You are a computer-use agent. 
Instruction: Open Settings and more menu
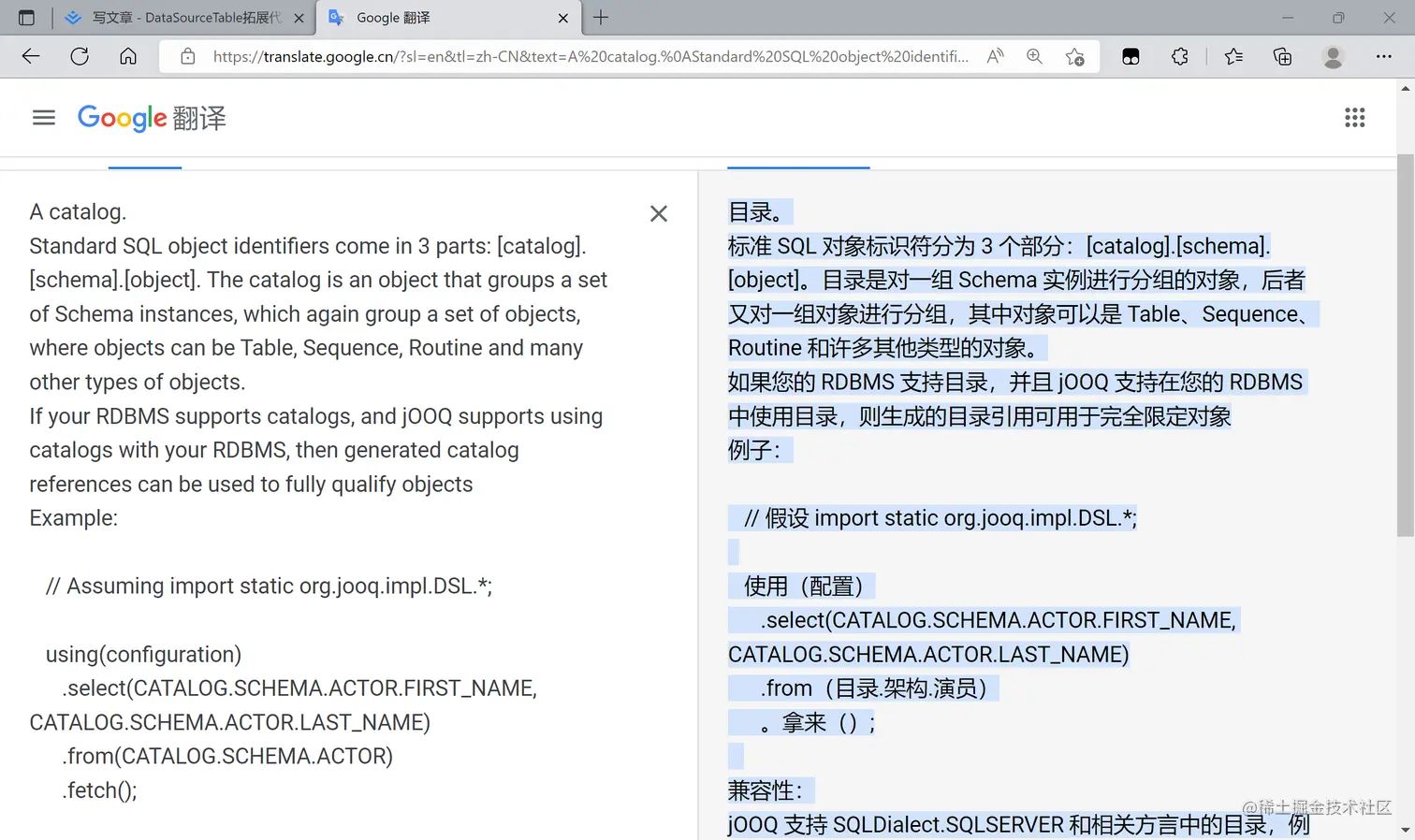tap(1384, 56)
